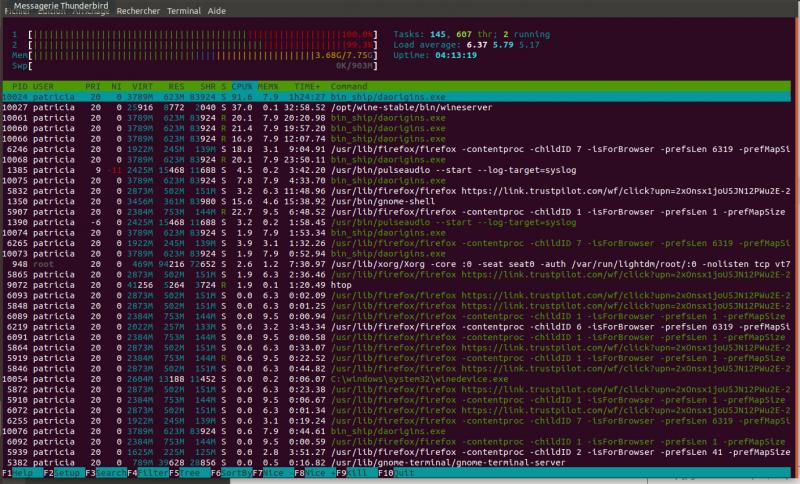800x484 pixels.
Task: Sort by the SHR column header
Action: pyautogui.click(x=208, y=86)
